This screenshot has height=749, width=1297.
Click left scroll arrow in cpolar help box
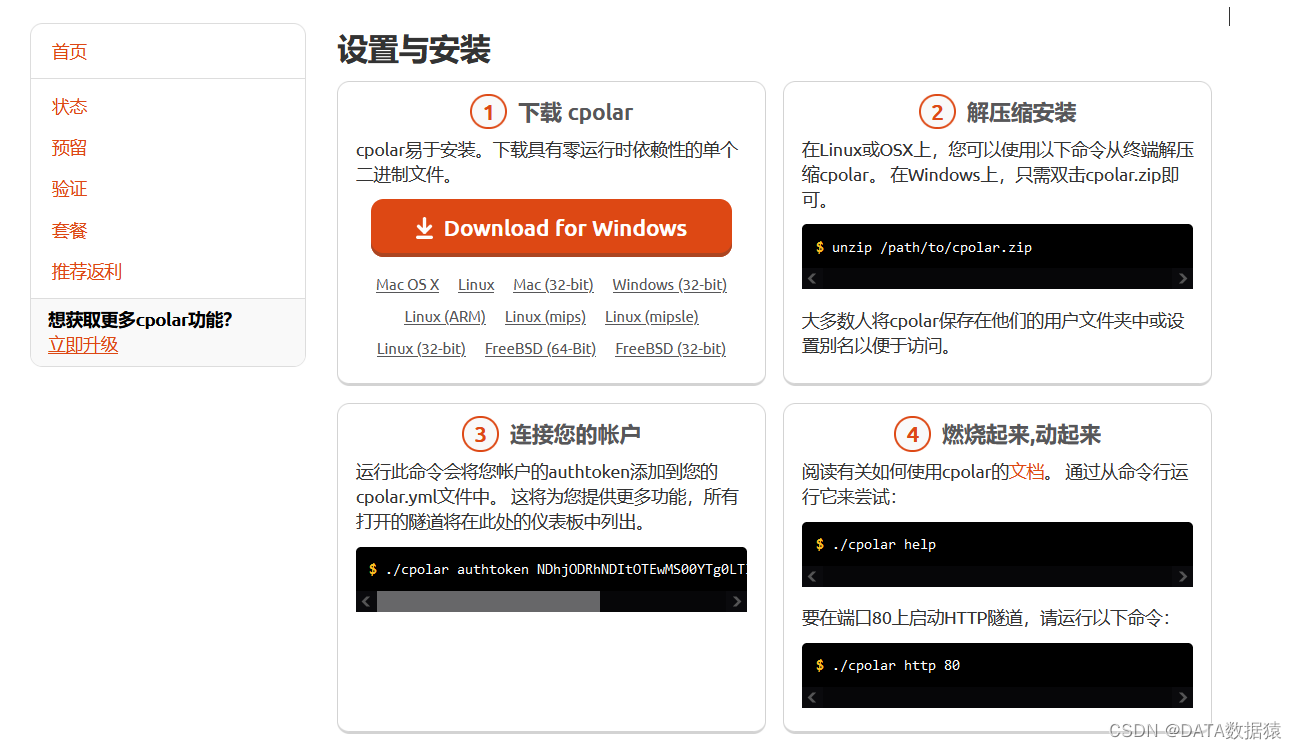tap(812, 577)
